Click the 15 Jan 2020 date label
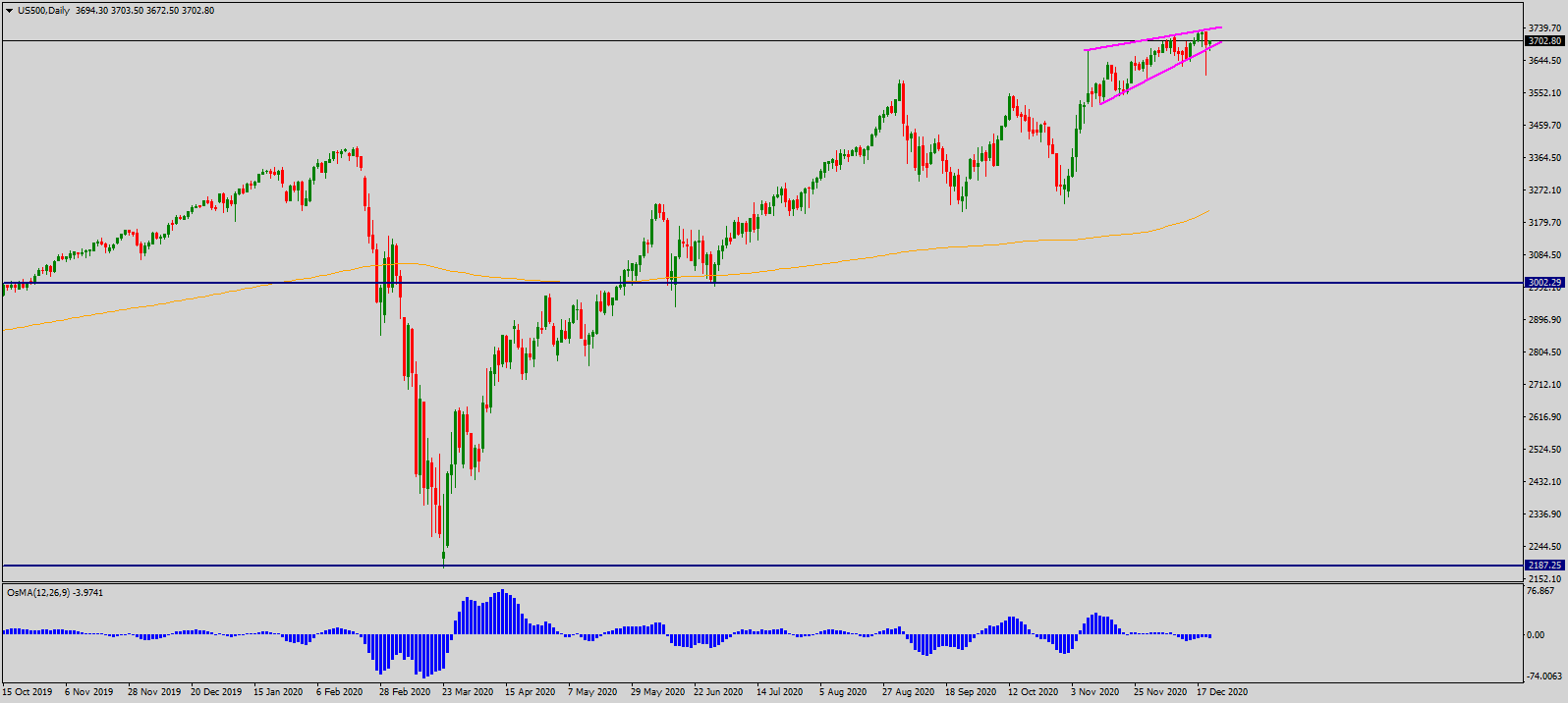The width and height of the screenshot is (1568, 703). [278, 692]
